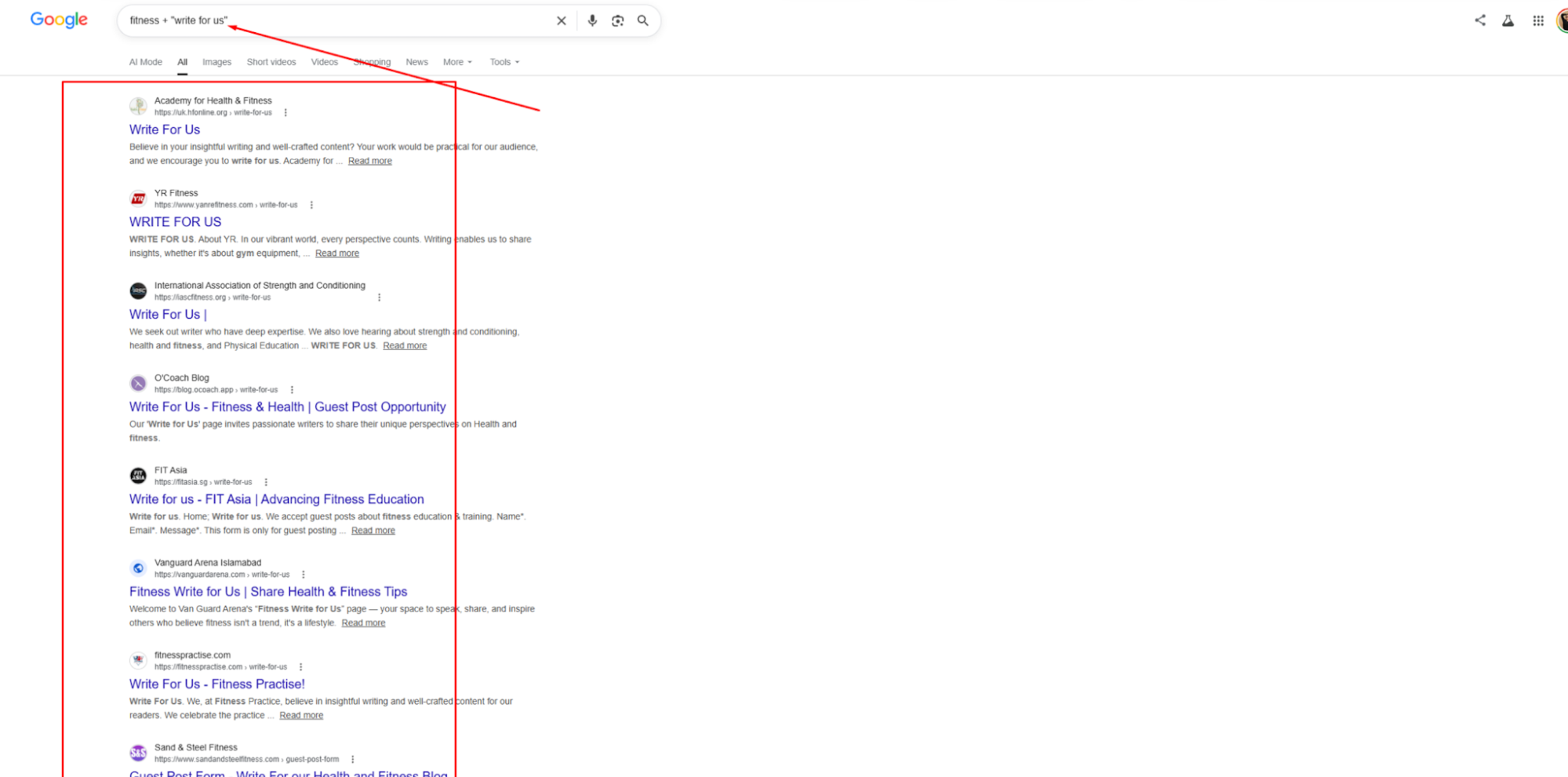Screen dimensions: 1568x777
Task: Click "Vanguard Arena Islamabad" site name
Action: click(x=208, y=563)
